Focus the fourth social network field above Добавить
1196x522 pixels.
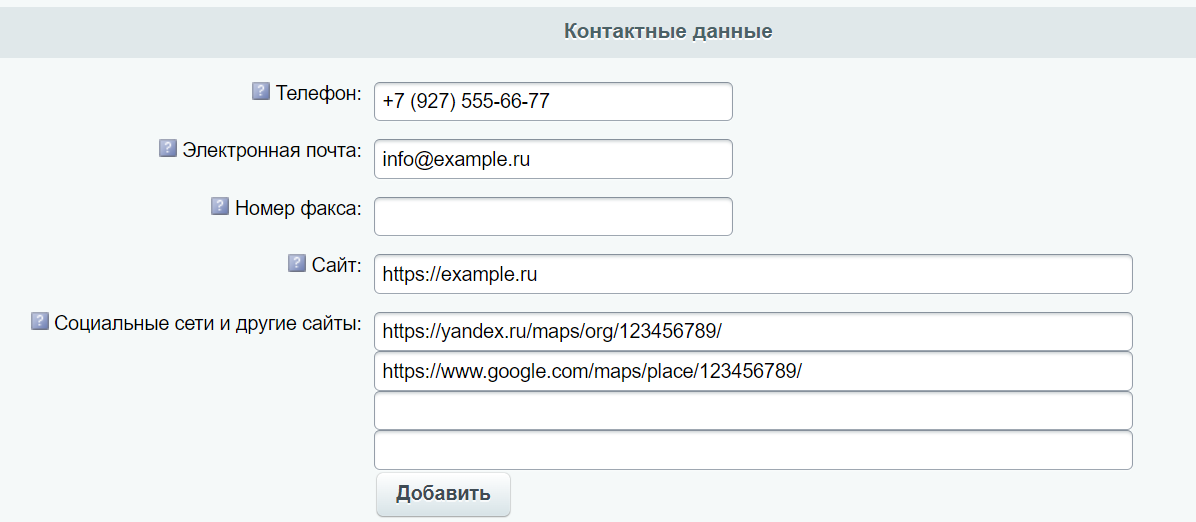click(x=753, y=450)
